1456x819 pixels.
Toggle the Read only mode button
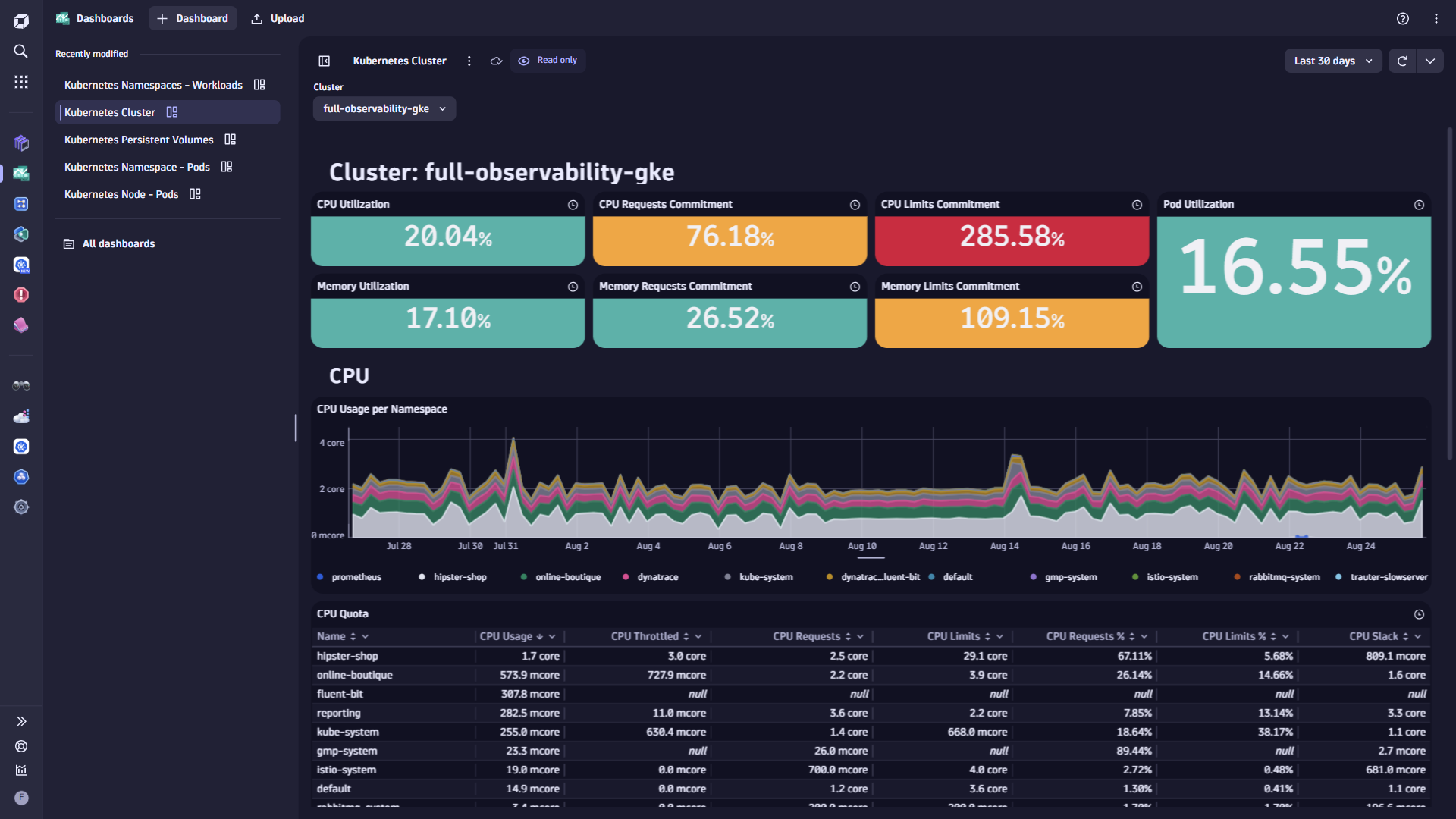click(548, 61)
